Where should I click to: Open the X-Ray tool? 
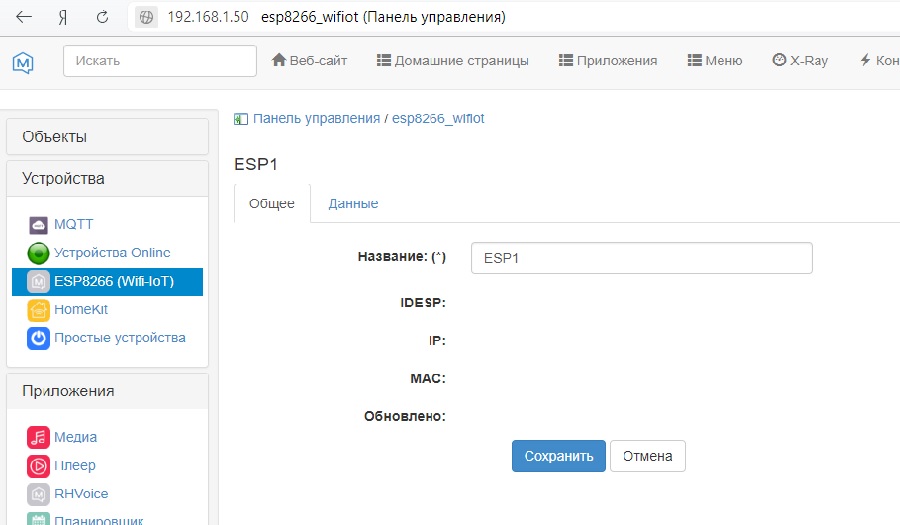800,60
